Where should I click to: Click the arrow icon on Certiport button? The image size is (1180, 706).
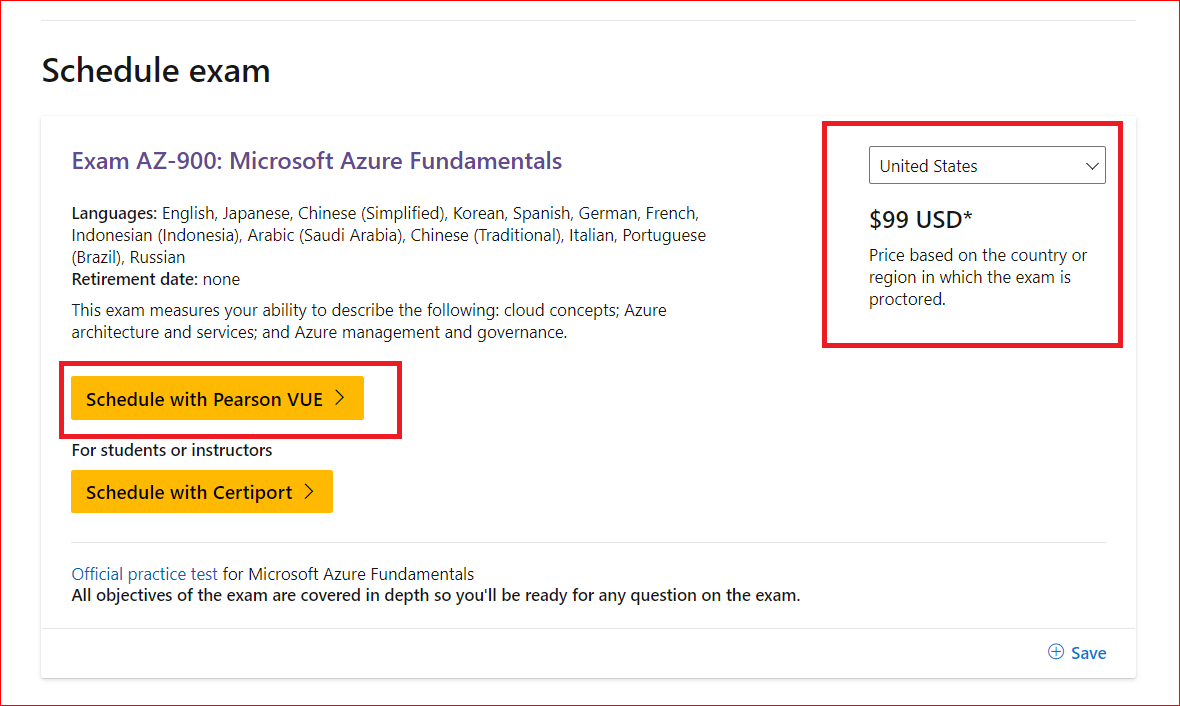point(309,491)
